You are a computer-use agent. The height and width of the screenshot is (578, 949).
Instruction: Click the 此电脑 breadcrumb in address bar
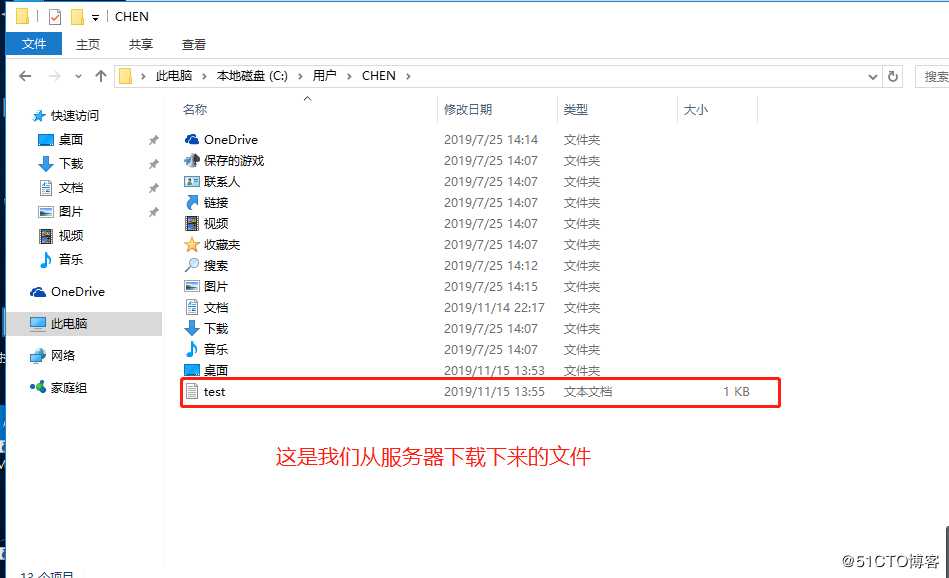tap(174, 76)
